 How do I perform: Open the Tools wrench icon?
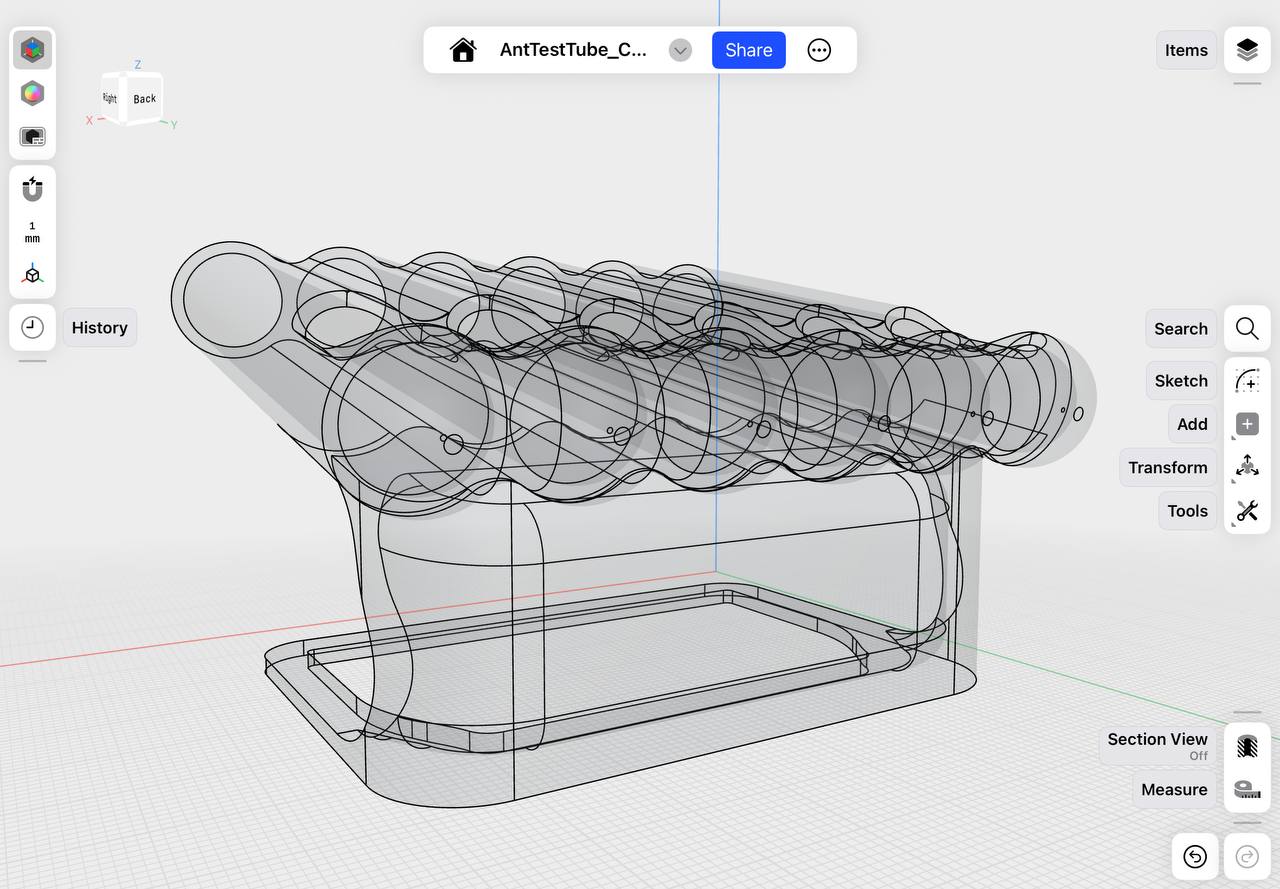pyautogui.click(x=1247, y=511)
